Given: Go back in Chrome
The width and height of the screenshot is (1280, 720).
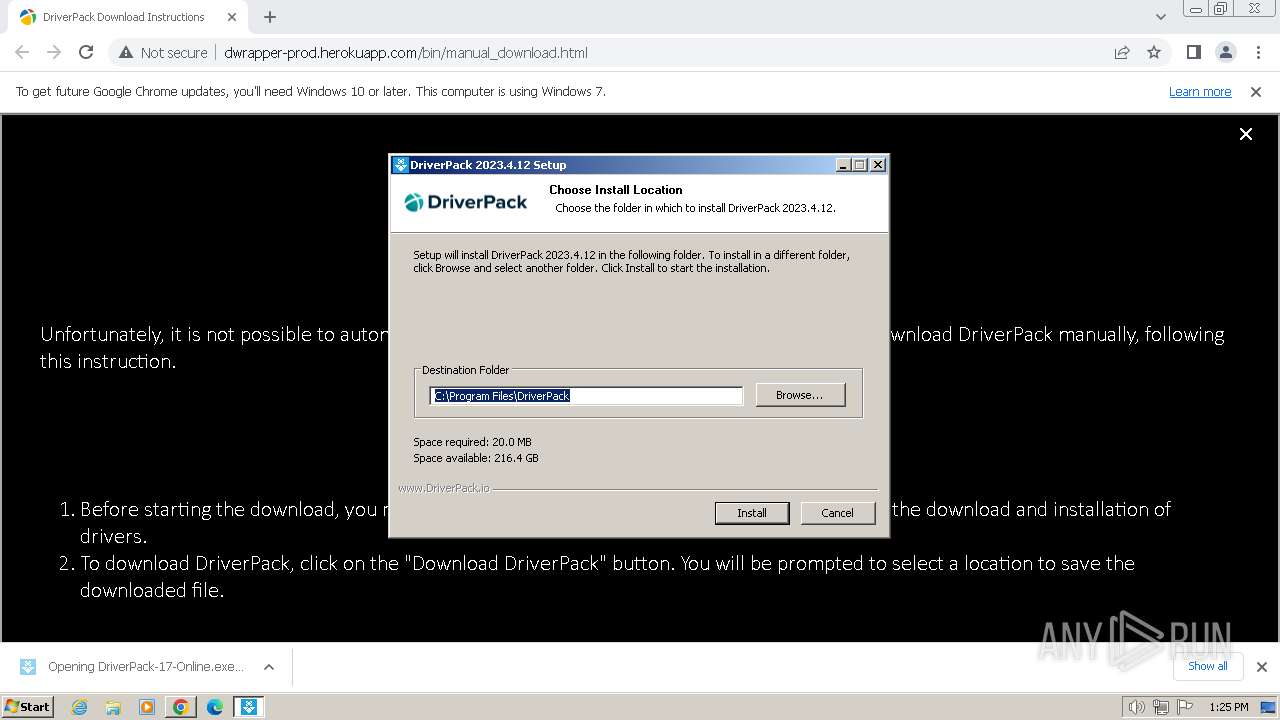Looking at the screenshot, I should [22, 53].
